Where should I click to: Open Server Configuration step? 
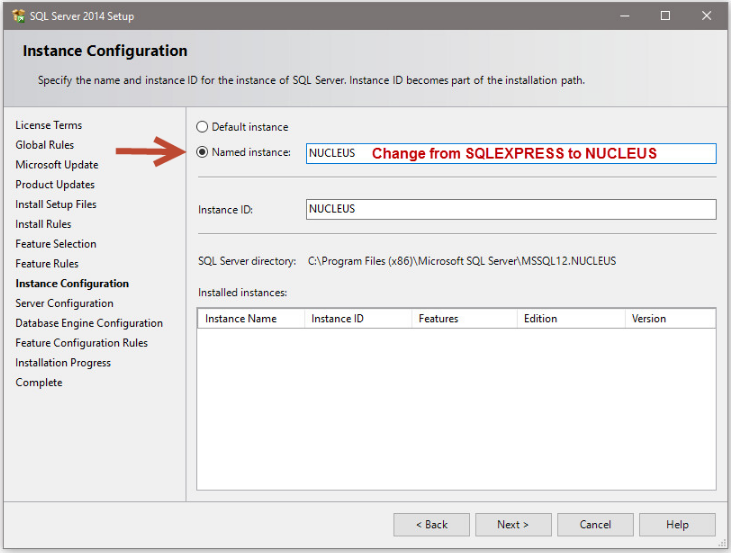tap(64, 303)
